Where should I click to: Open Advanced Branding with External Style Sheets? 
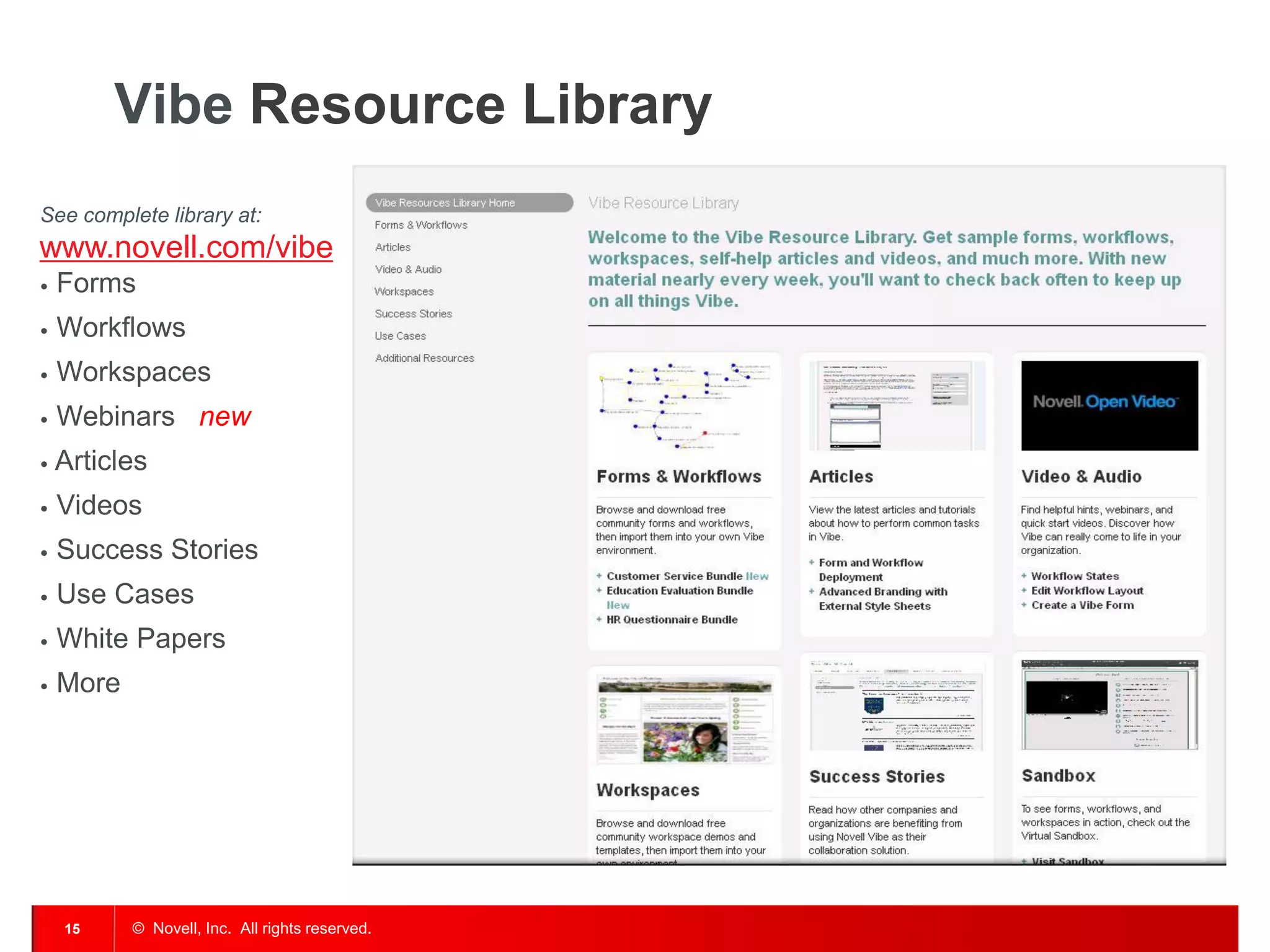click(883, 599)
